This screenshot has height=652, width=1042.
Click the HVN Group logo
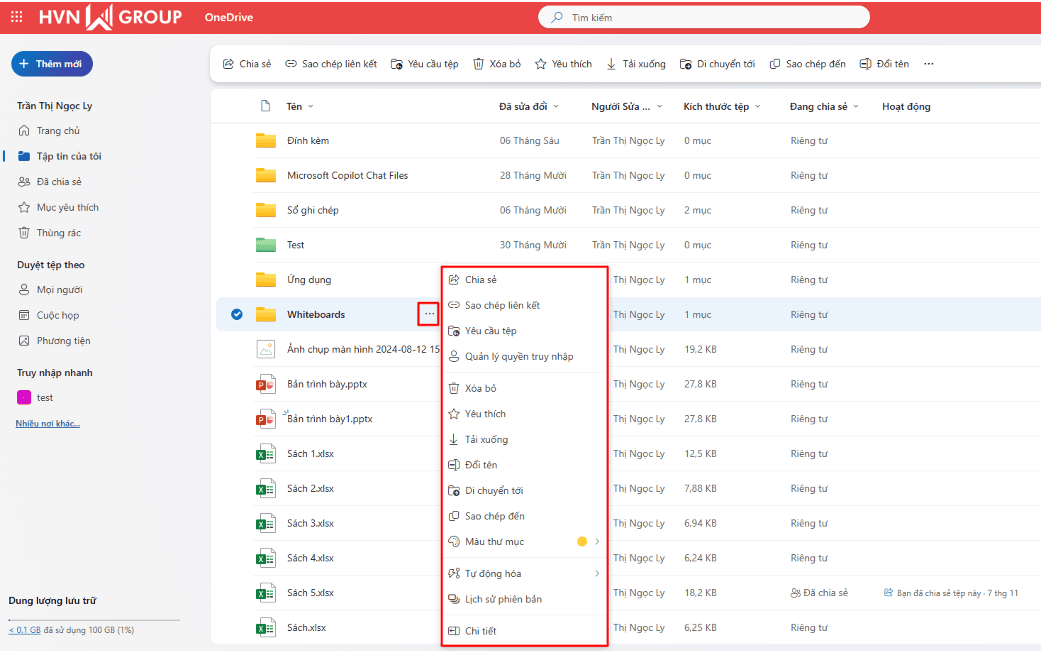click(110, 17)
